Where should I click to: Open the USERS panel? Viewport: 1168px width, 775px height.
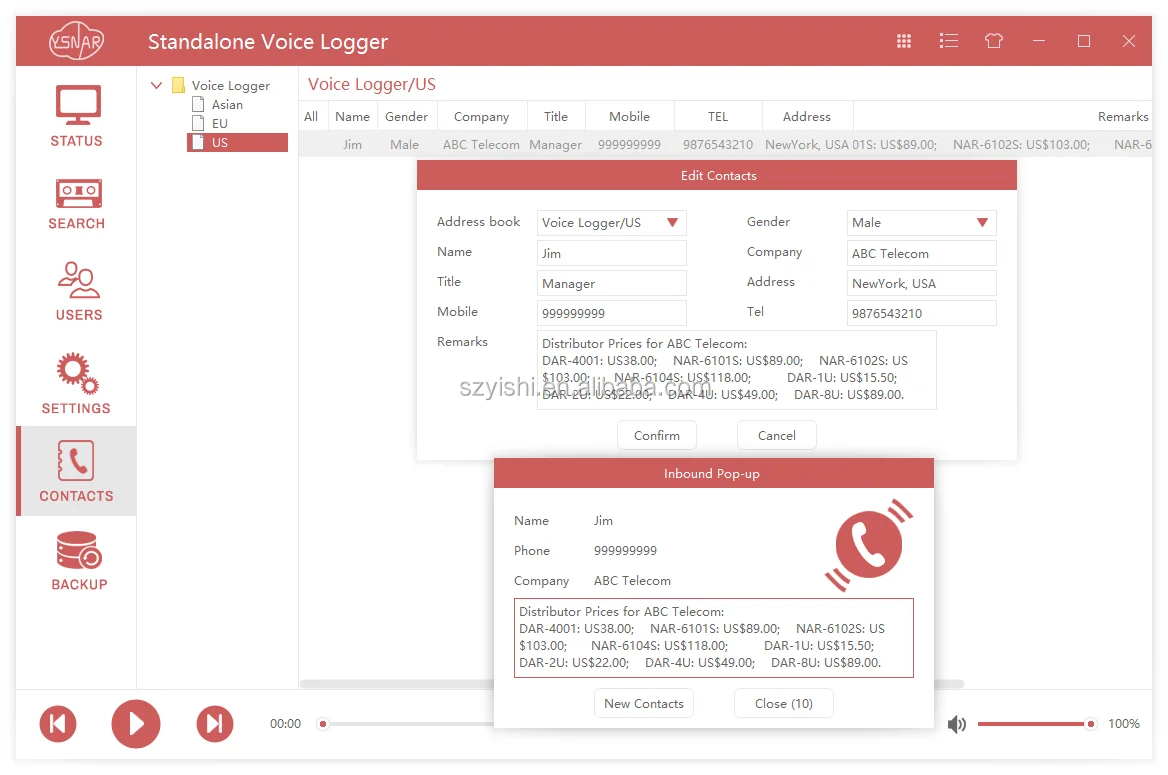pyautogui.click(x=76, y=290)
